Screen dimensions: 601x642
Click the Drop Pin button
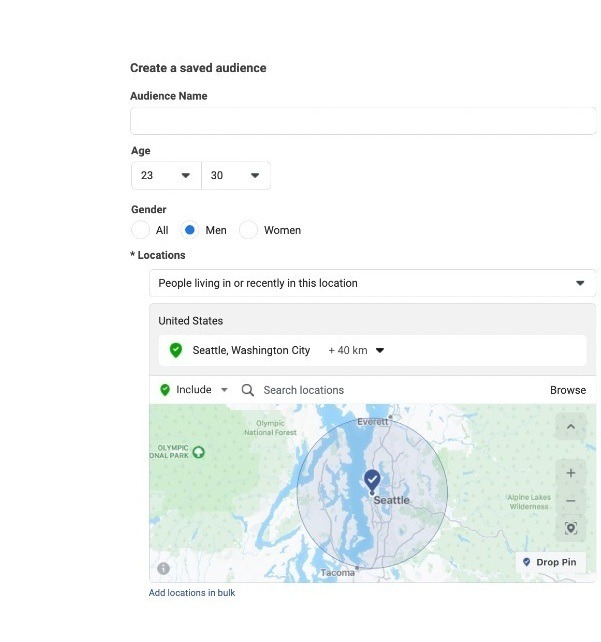[x=551, y=562]
